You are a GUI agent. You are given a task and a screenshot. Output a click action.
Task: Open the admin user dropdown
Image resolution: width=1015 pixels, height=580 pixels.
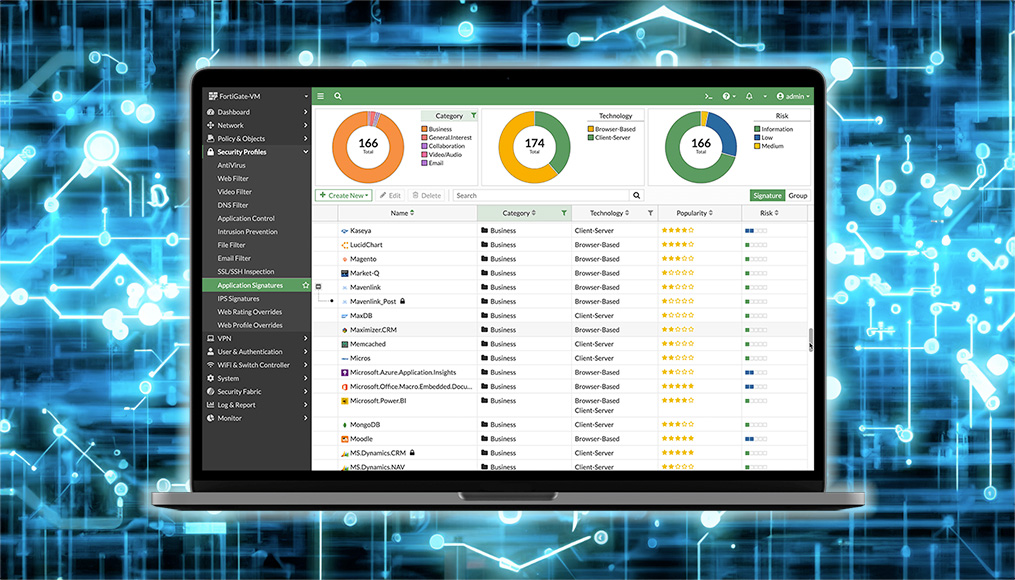[x=793, y=96]
